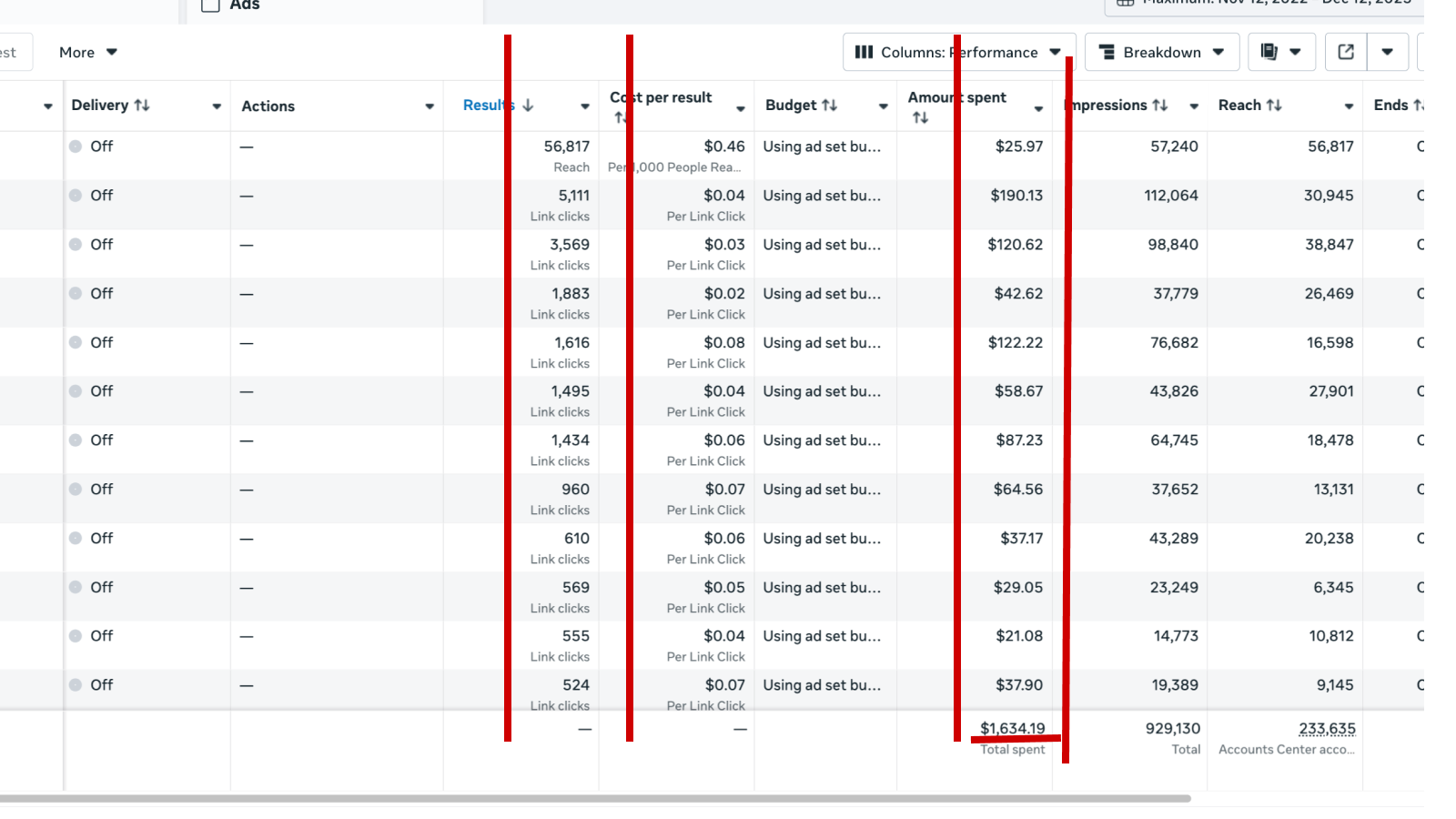The width and height of the screenshot is (1456, 819).
Task: Click the Export table data icon
Action: 1346,52
